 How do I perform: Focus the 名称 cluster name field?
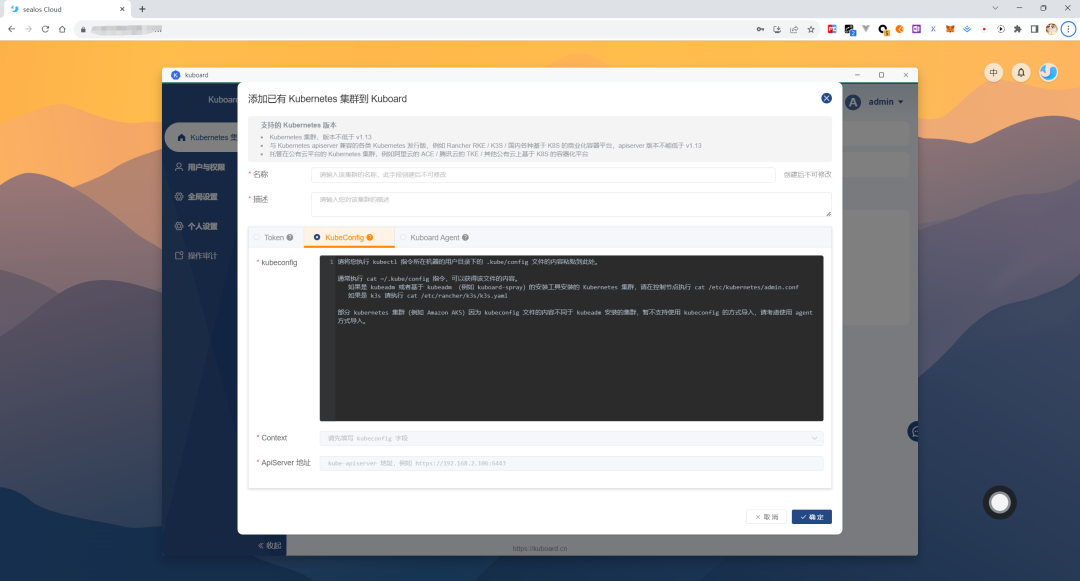pos(543,175)
